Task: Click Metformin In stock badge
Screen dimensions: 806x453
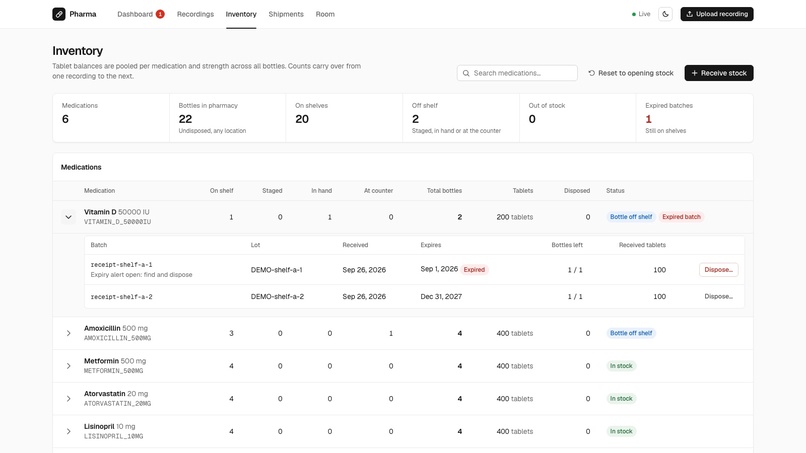Action: coord(621,366)
